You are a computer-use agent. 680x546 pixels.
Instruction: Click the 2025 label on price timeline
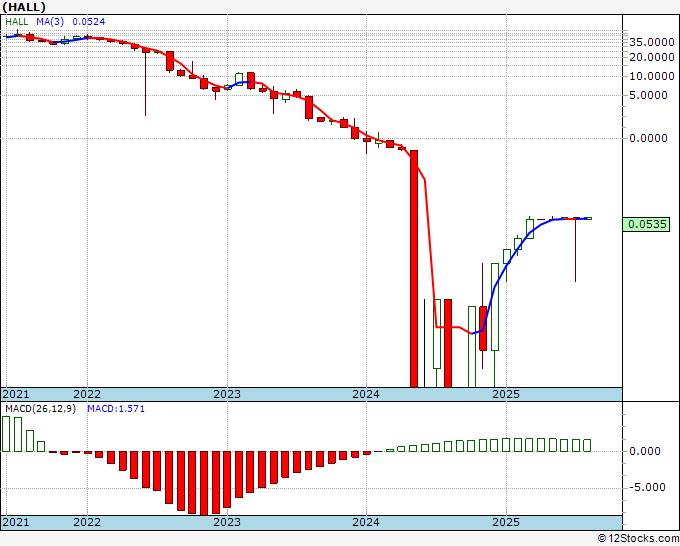pos(506,394)
